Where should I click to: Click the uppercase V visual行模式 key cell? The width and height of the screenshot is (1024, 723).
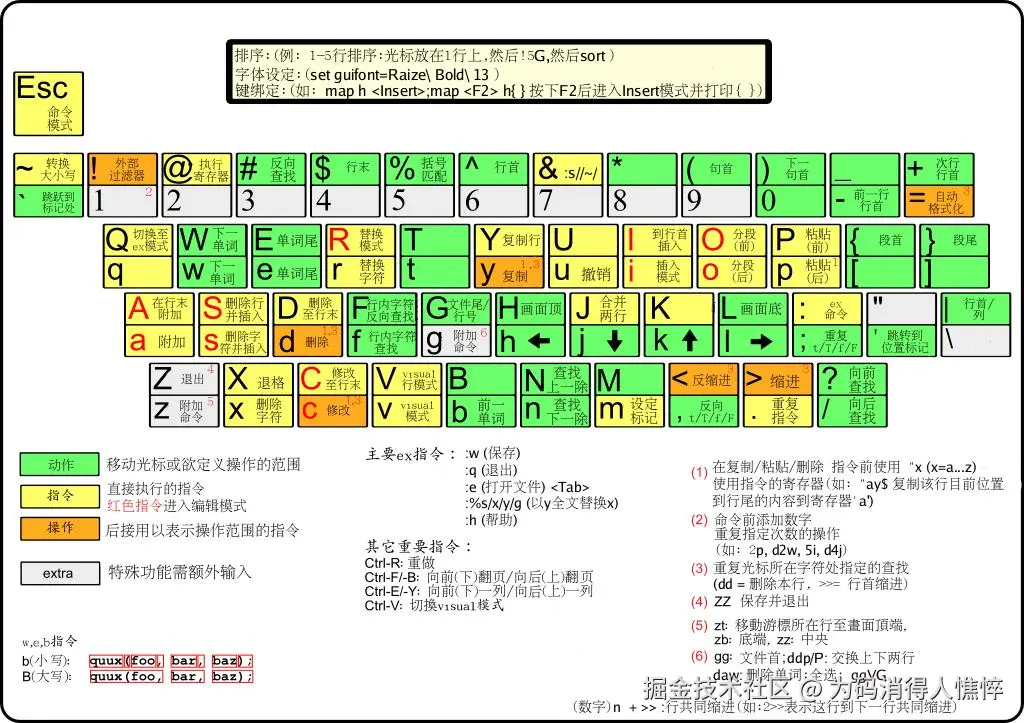(x=407, y=379)
